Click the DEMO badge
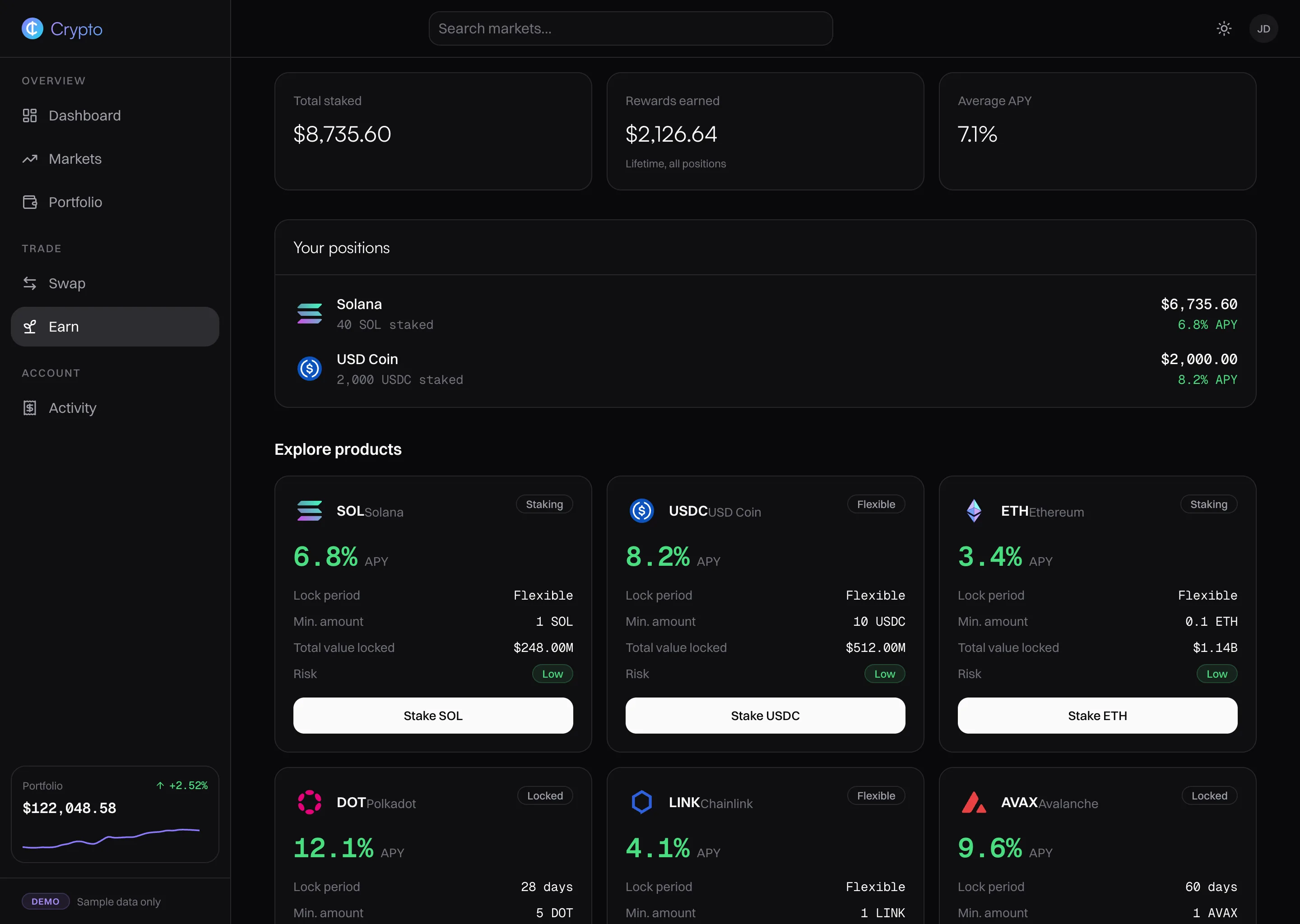This screenshot has width=1300, height=924. pyautogui.click(x=46, y=901)
